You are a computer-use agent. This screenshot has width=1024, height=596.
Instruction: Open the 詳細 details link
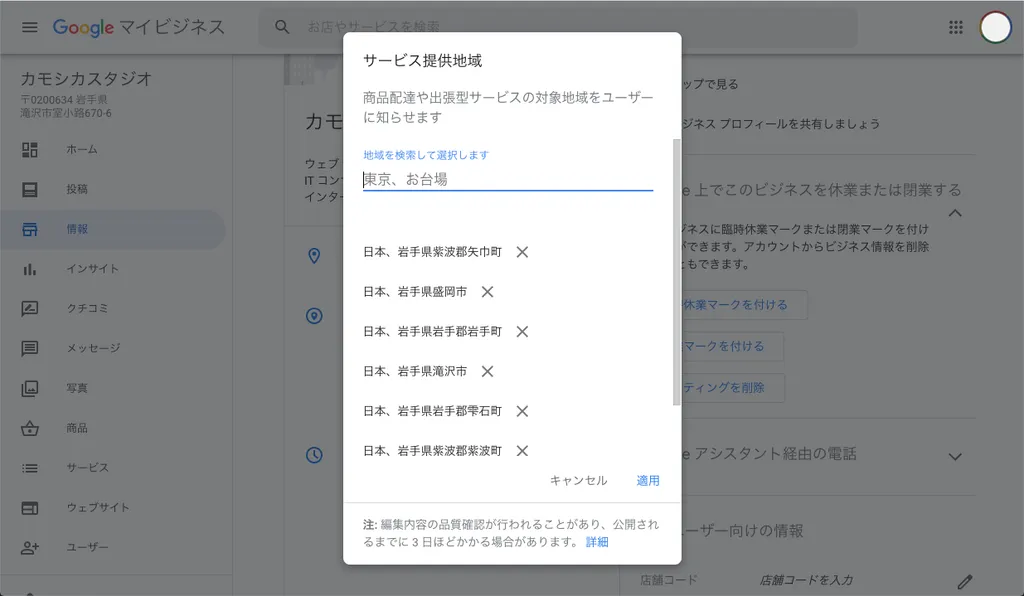[597, 542]
